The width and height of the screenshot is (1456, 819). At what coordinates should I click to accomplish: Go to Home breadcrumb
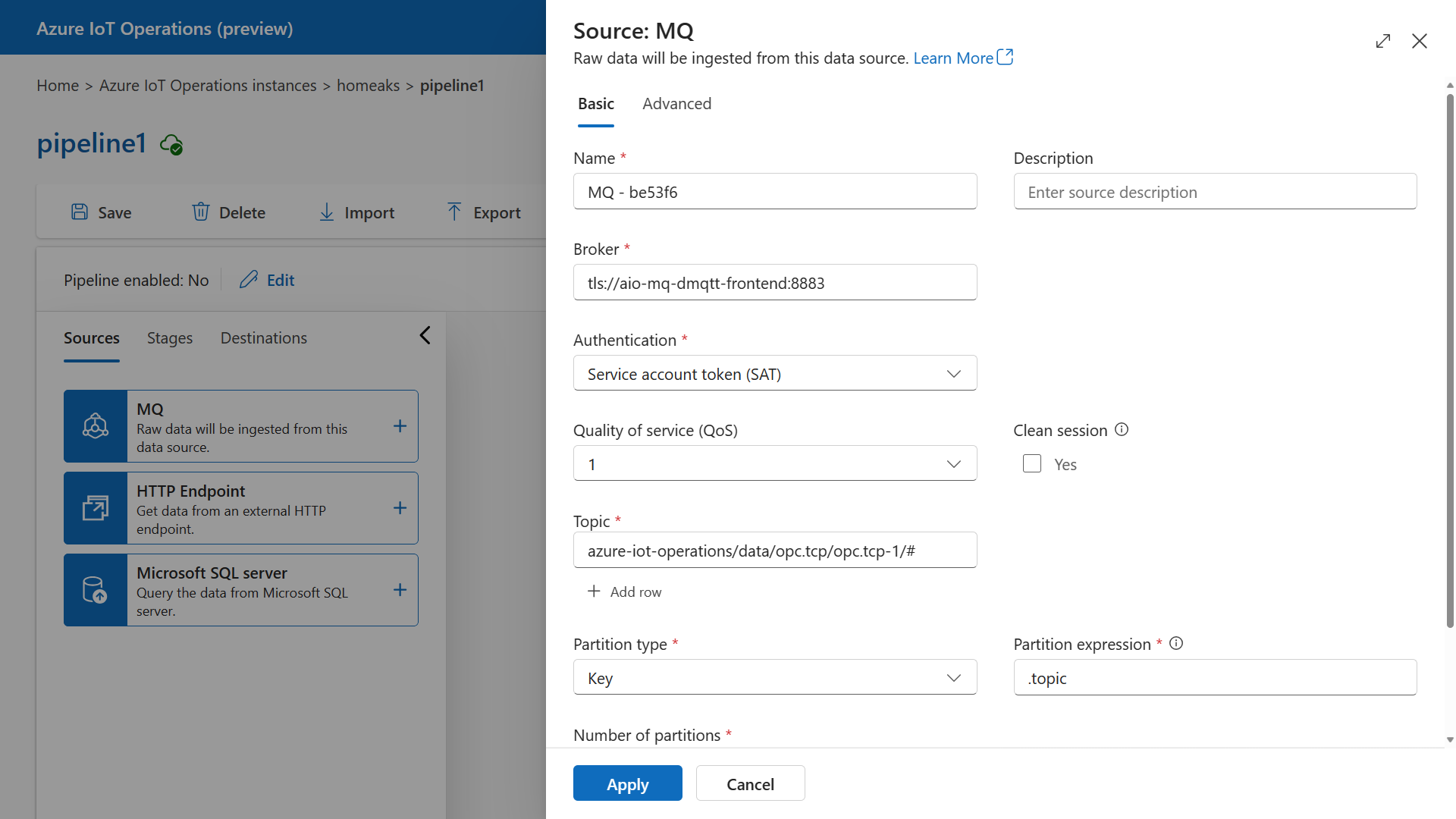(58, 86)
